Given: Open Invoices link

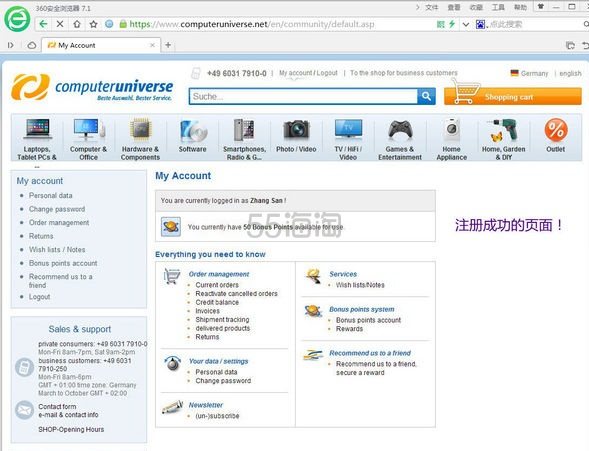Looking at the screenshot, I should (207, 311).
